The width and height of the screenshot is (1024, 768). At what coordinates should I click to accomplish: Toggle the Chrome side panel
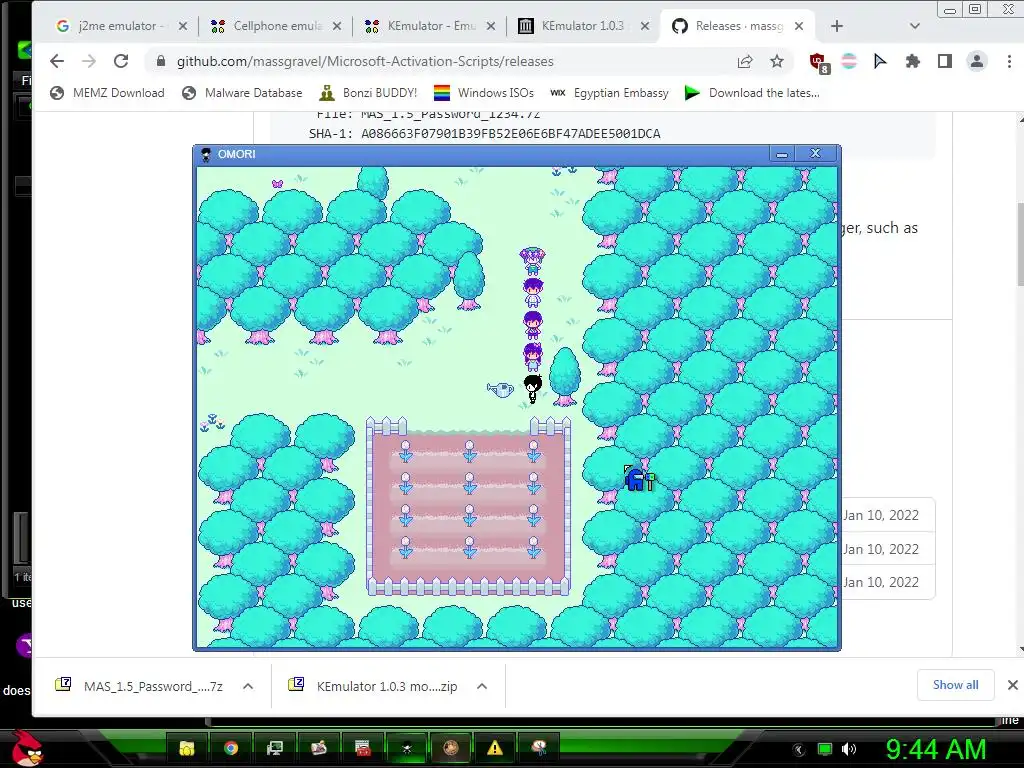(x=944, y=61)
